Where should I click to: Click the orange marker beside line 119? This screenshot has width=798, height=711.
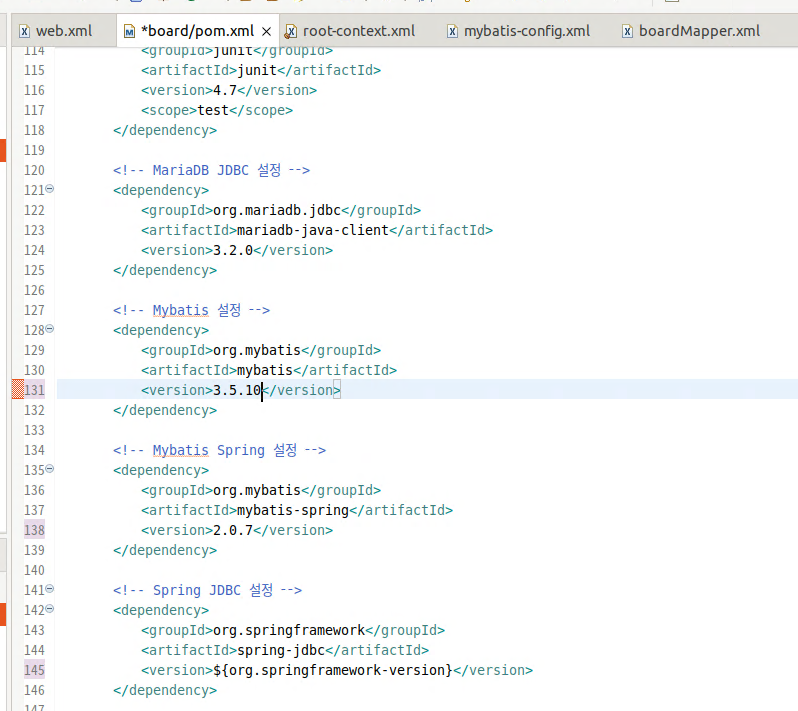click(3, 150)
